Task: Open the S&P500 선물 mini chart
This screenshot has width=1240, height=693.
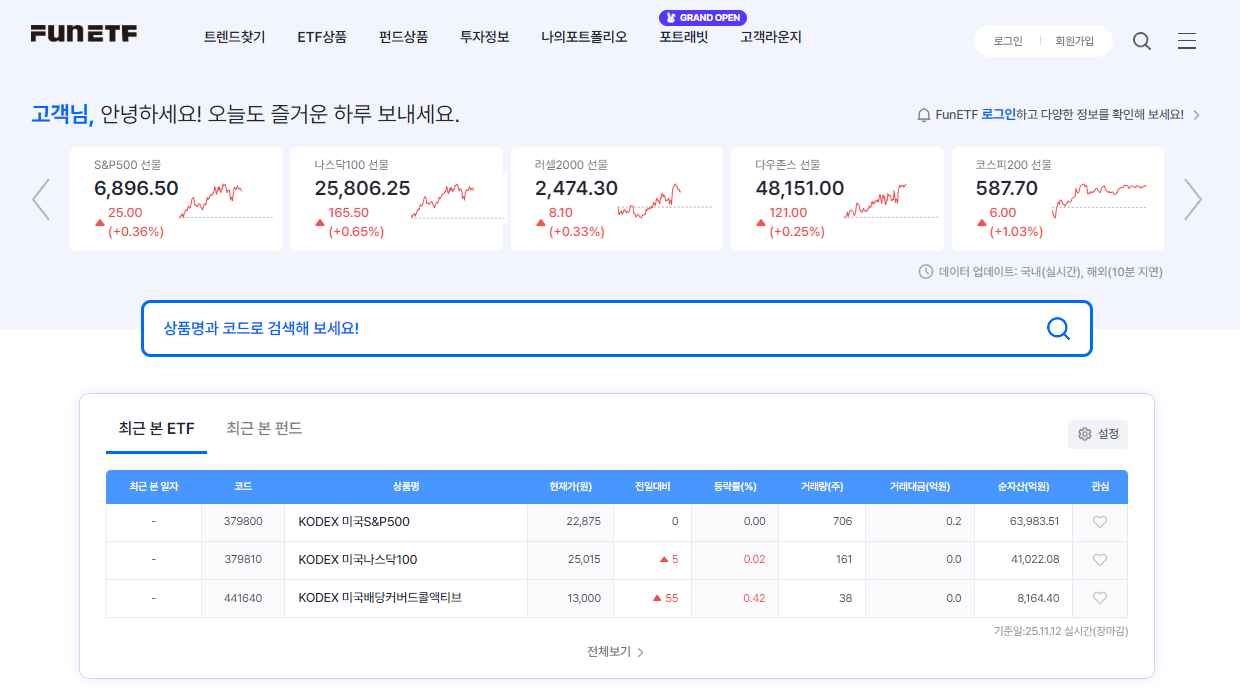Action: (x=226, y=200)
